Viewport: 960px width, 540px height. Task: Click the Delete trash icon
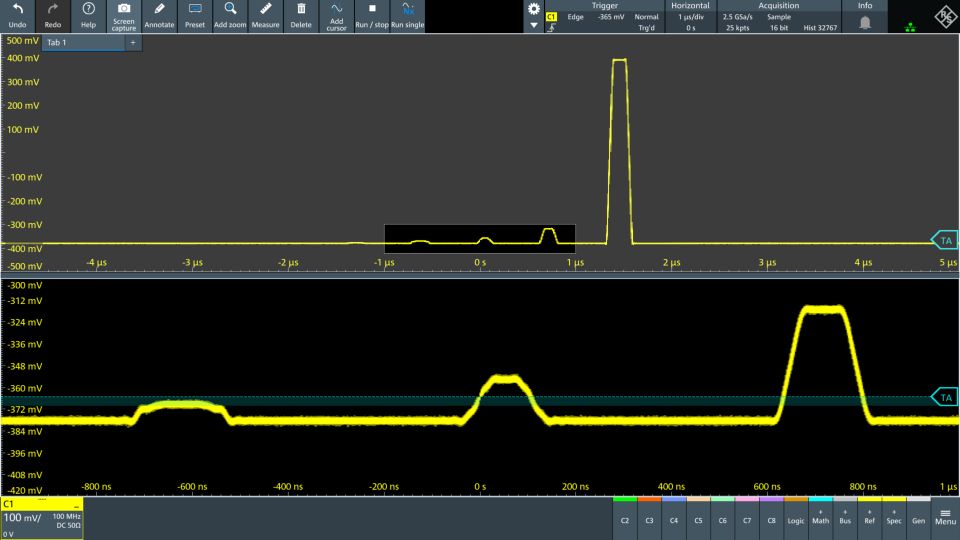[301, 9]
